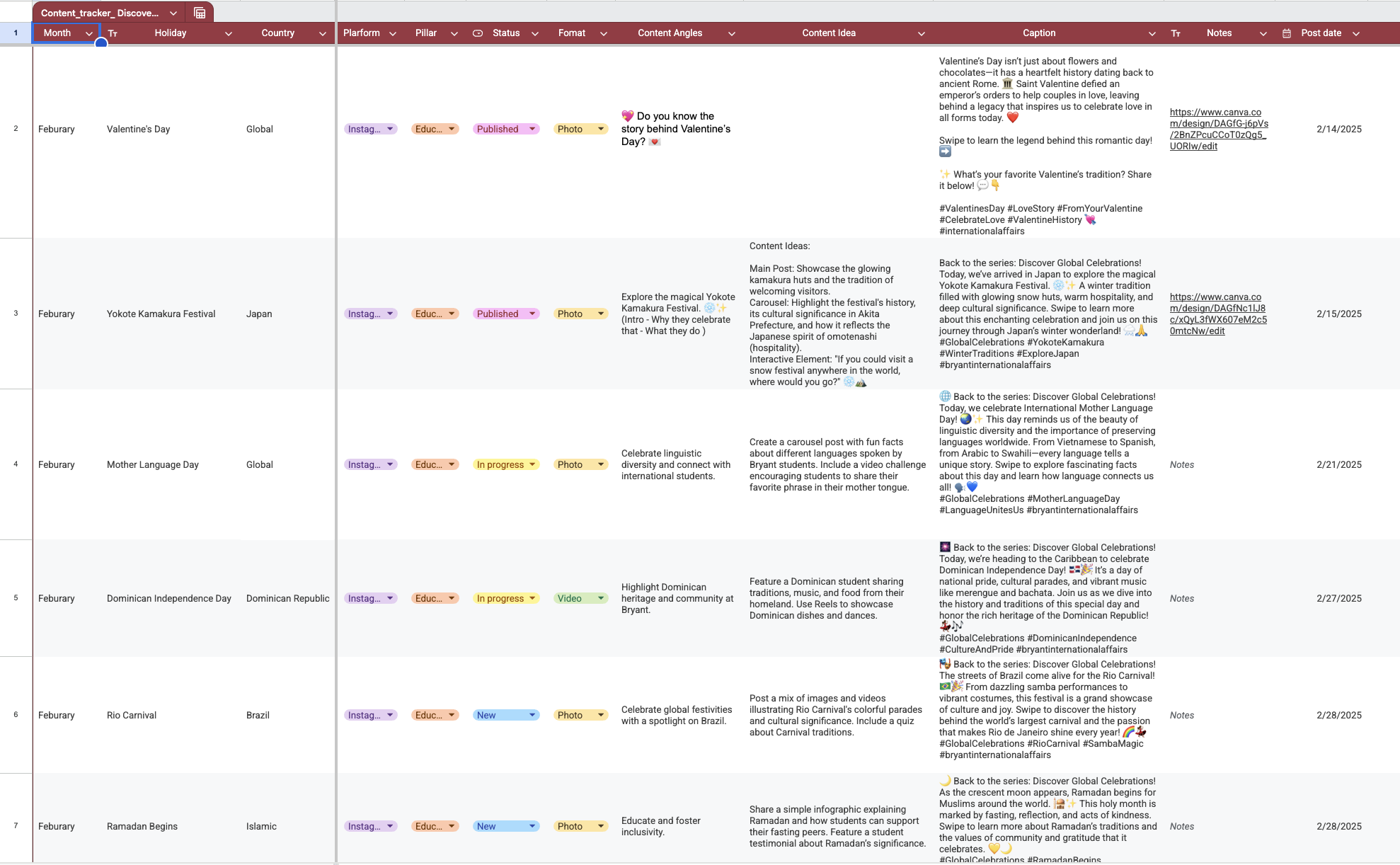The width and height of the screenshot is (1400, 865).
Task: Click the text type icon on Holiday column
Action: tap(113, 33)
